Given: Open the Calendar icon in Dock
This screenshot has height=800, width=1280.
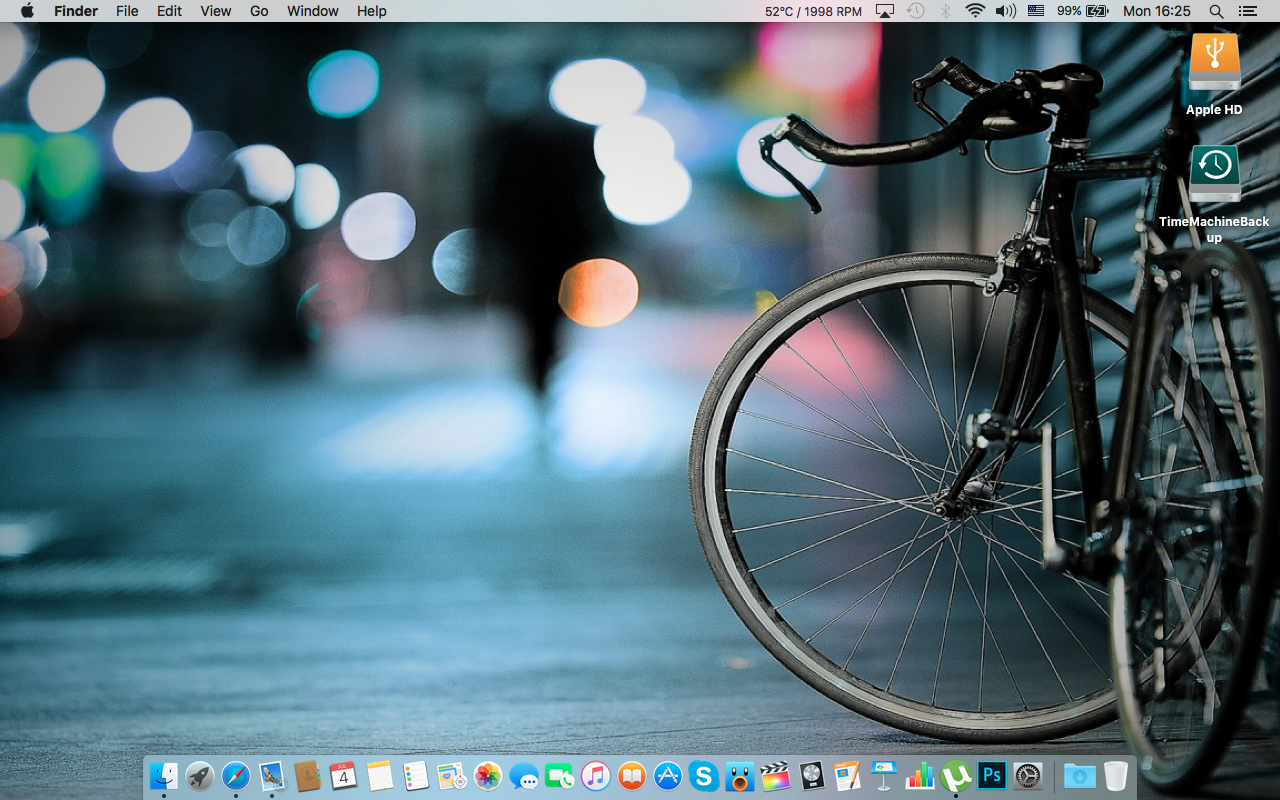Looking at the screenshot, I should pyautogui.click(x=343, y=775).
